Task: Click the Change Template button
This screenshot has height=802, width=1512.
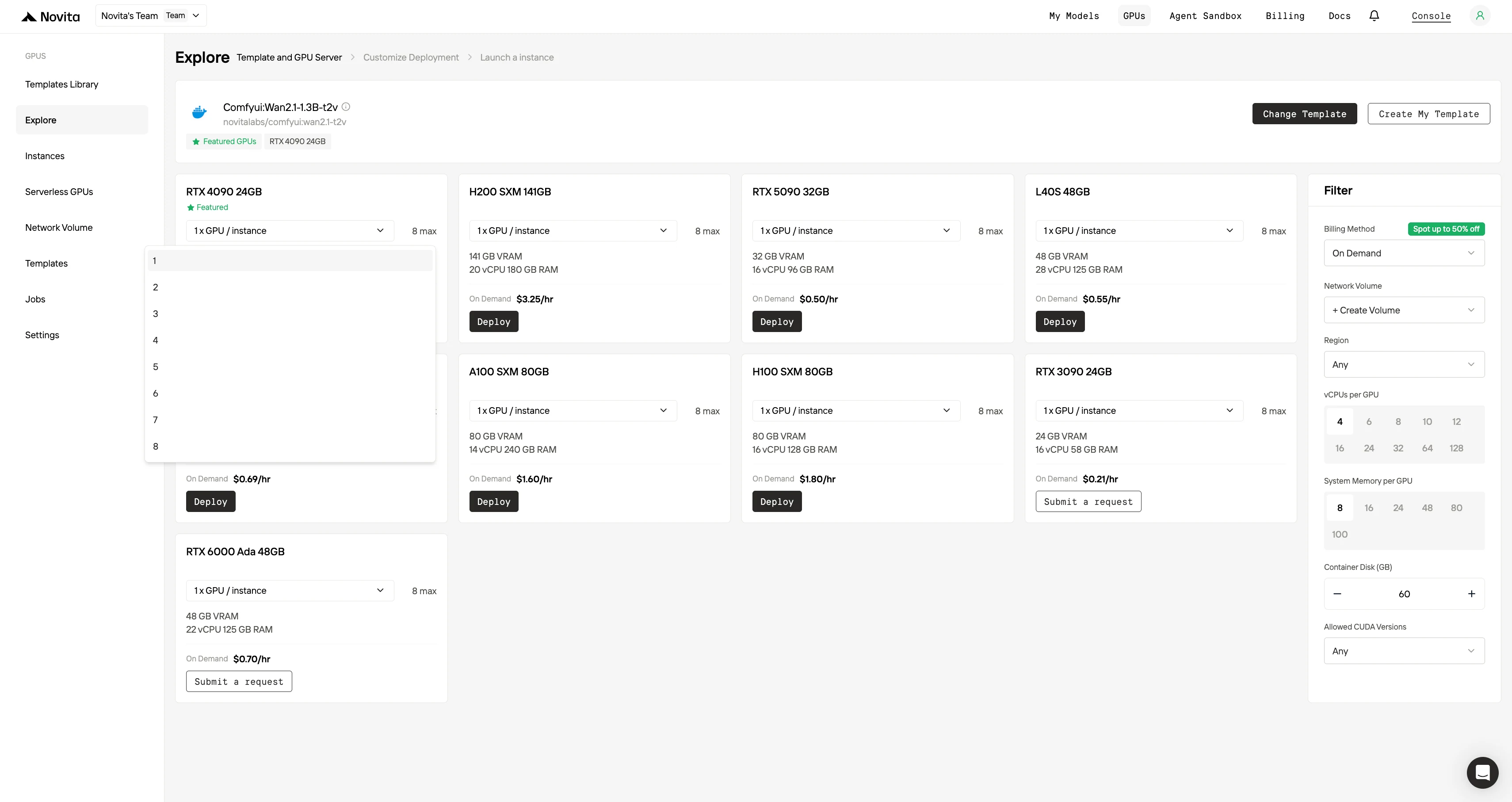Action: 1304,114
